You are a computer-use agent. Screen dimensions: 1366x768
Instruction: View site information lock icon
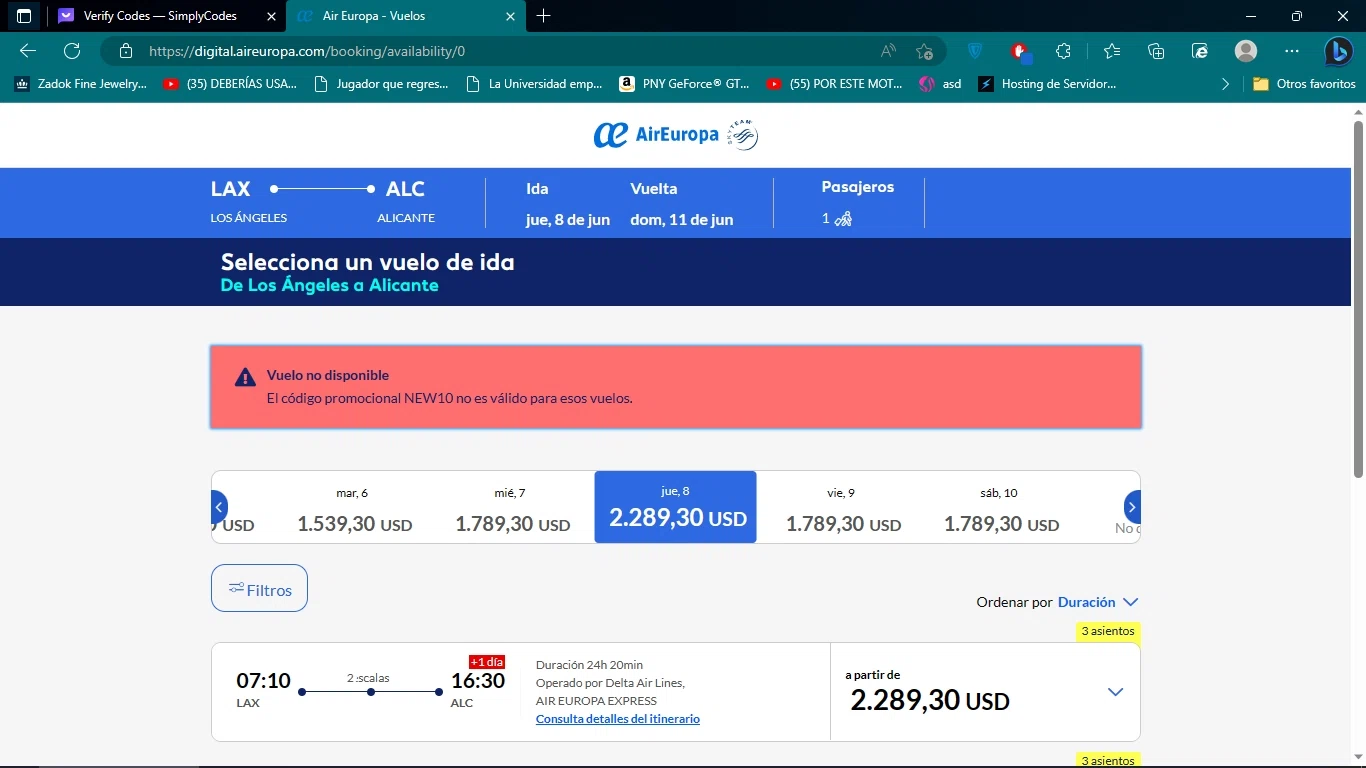tap(125, 51)
